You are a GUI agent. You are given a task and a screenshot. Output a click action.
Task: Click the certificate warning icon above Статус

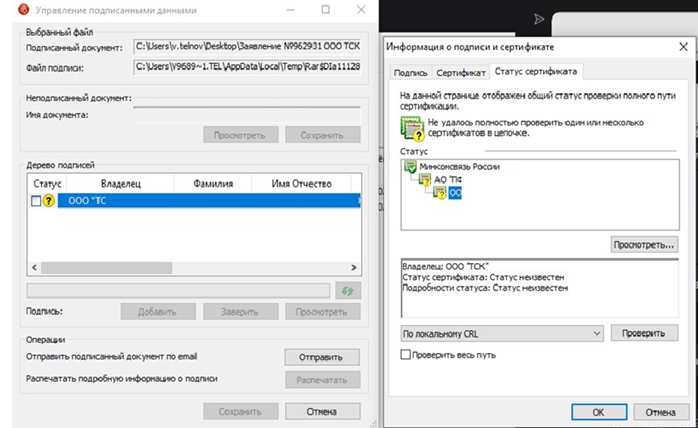(410, 126)
